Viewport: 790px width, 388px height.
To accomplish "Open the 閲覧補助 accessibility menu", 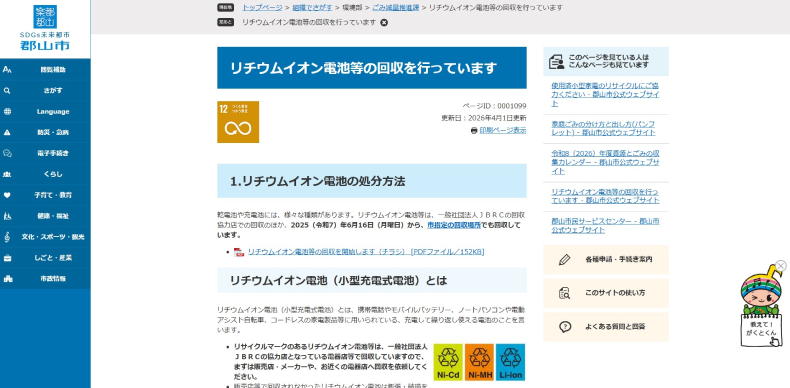I will coord(45,70).
